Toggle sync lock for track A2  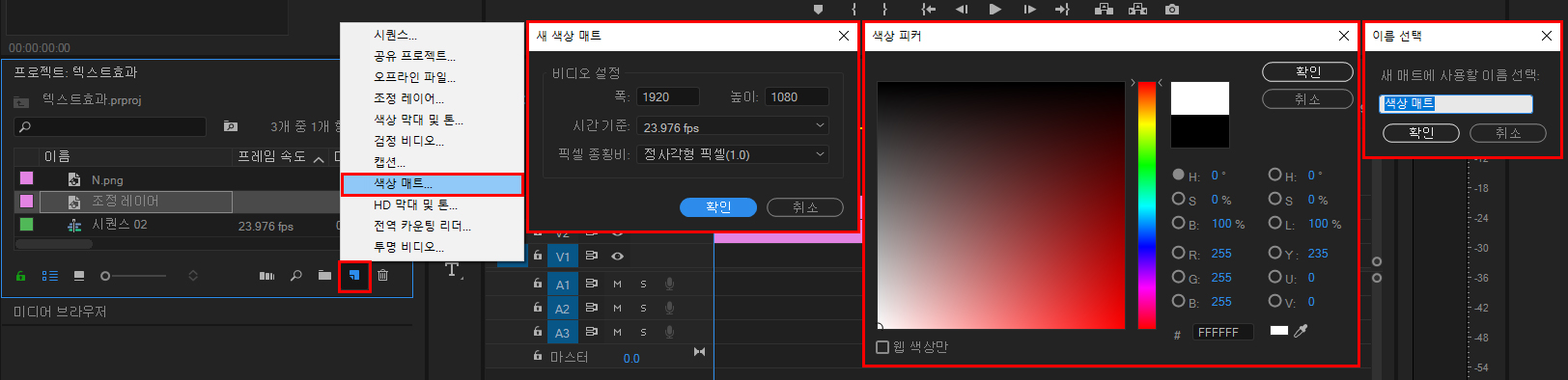click(x=591, y=308)
